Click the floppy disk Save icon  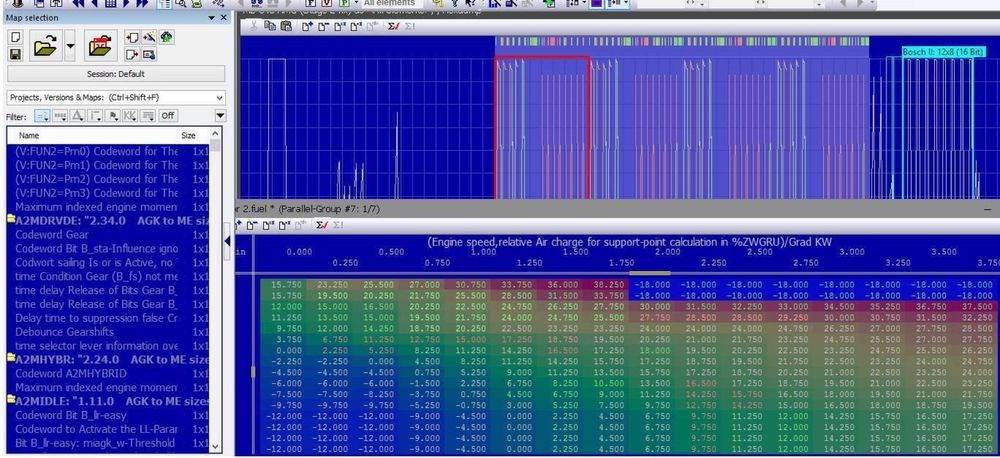tap(16, 54)
